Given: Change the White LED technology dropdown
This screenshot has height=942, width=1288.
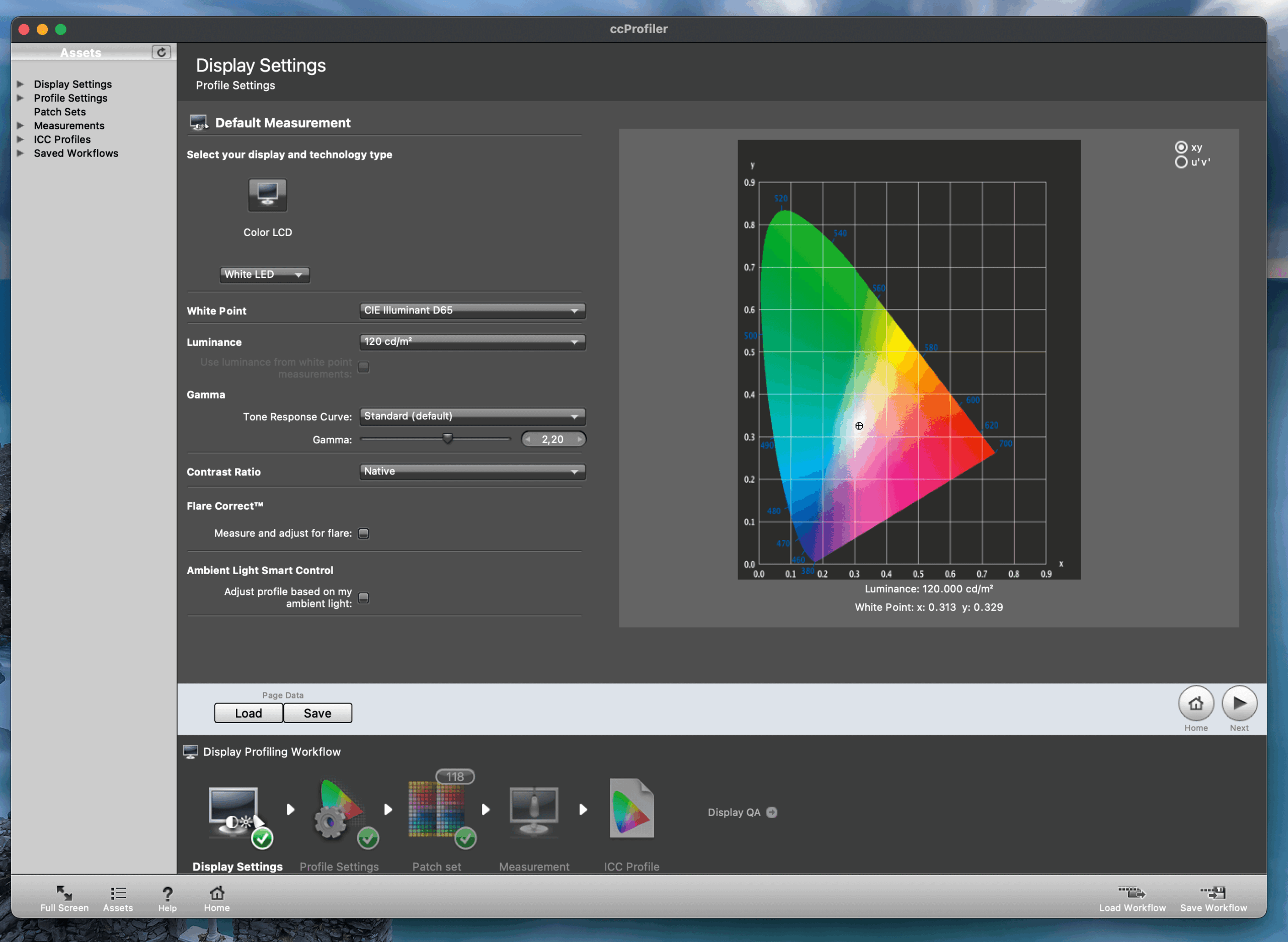Looking at the screenshot, I should (265, 274).
